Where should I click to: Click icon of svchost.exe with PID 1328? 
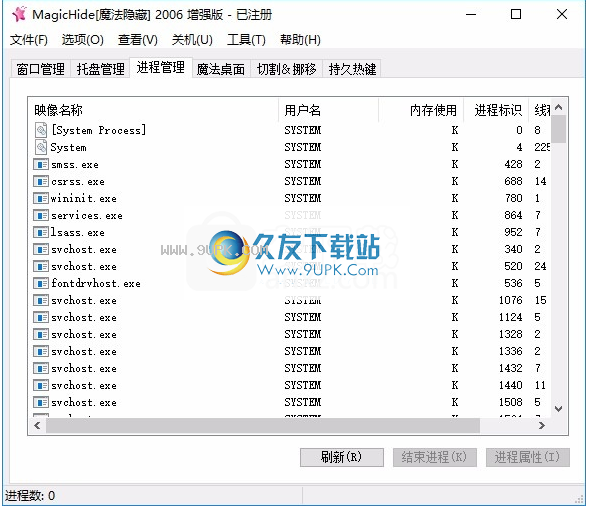pos(41,334)
